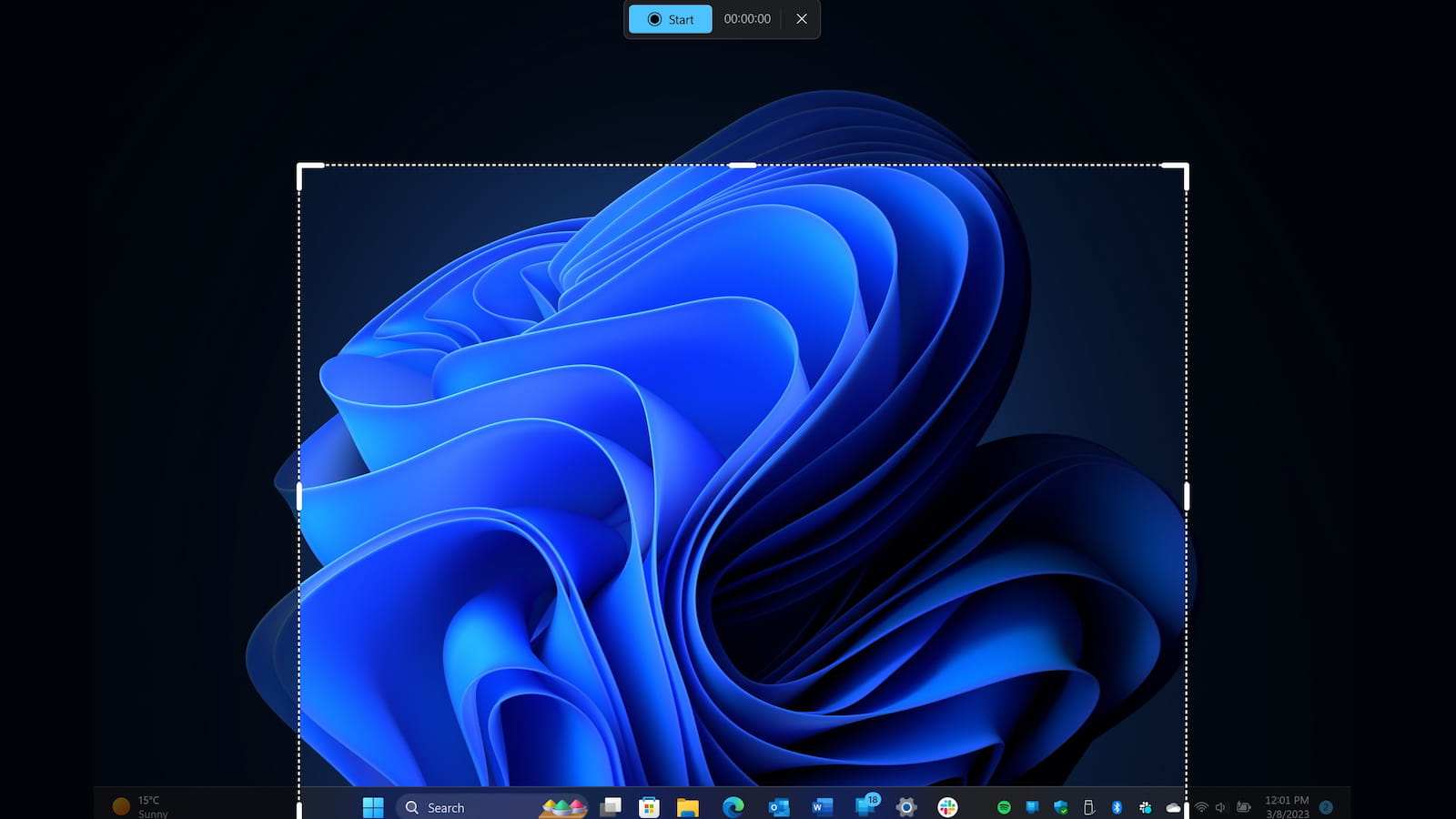
Task: Click the Wi-Fi network icon
Action: click(x=1201, y=807)
